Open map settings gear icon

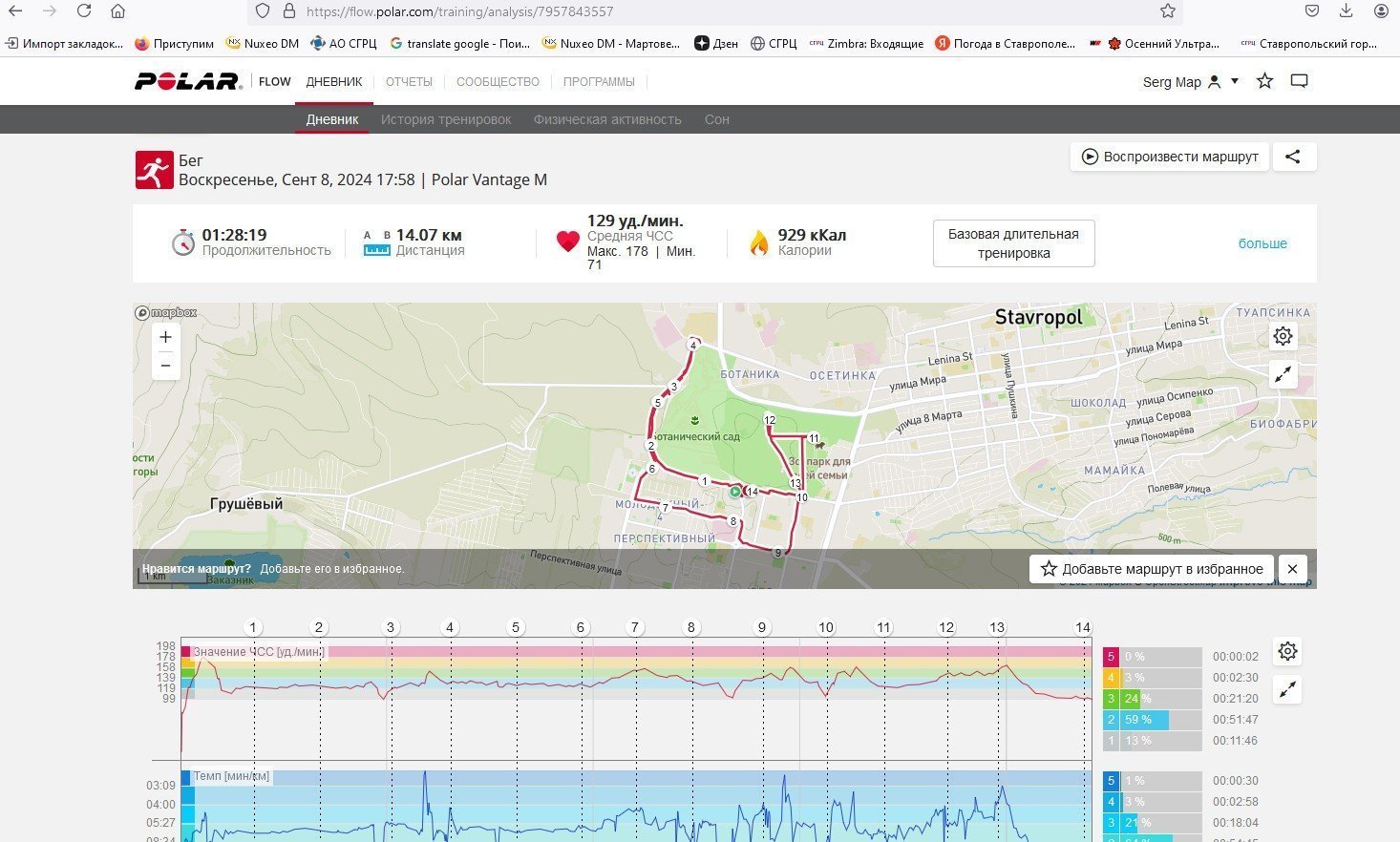click(x=1283, y=336)
